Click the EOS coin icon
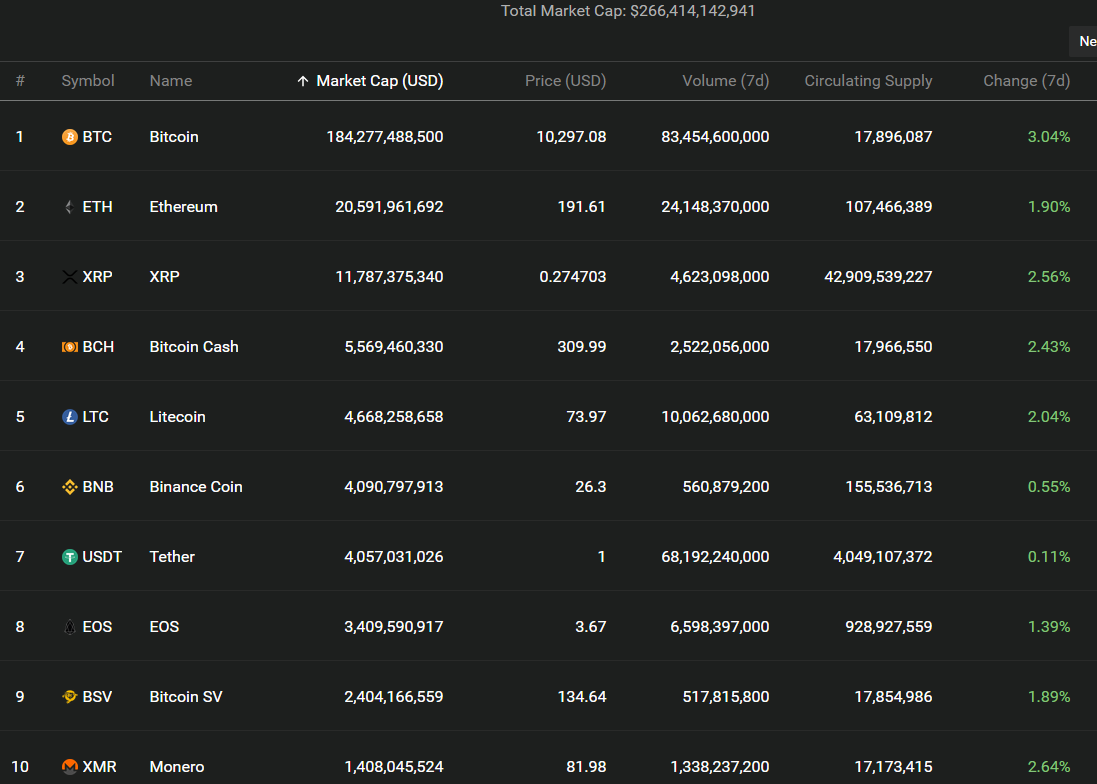 [70, 627]
